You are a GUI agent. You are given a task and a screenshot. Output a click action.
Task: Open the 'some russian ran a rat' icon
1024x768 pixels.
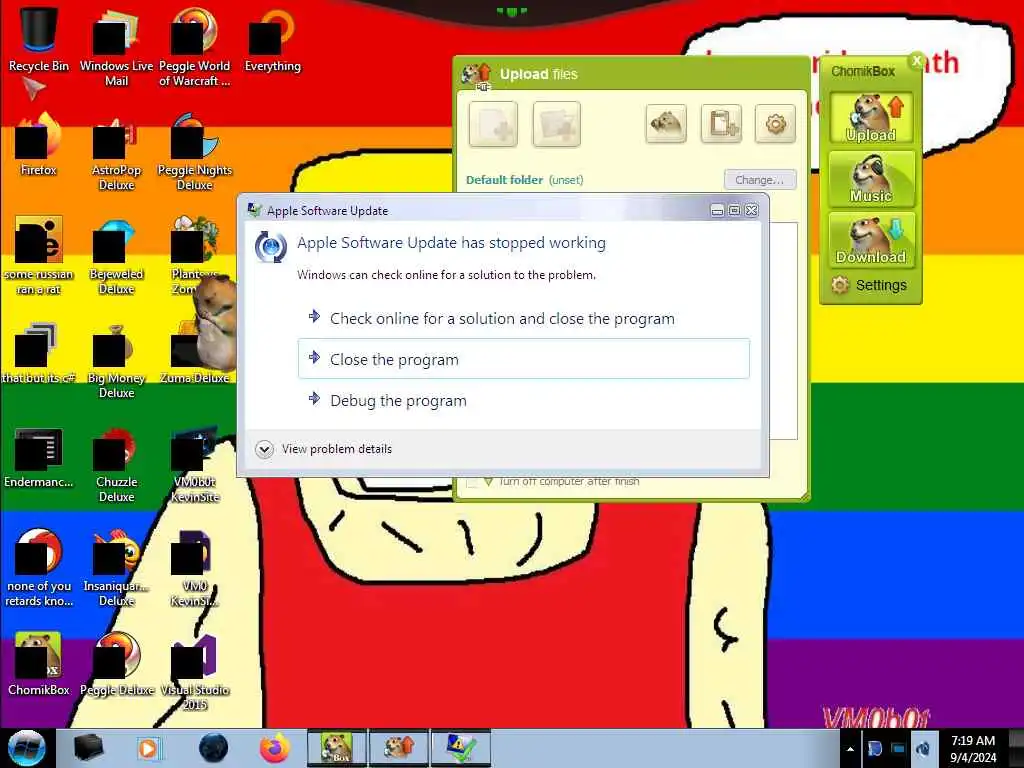39,255
